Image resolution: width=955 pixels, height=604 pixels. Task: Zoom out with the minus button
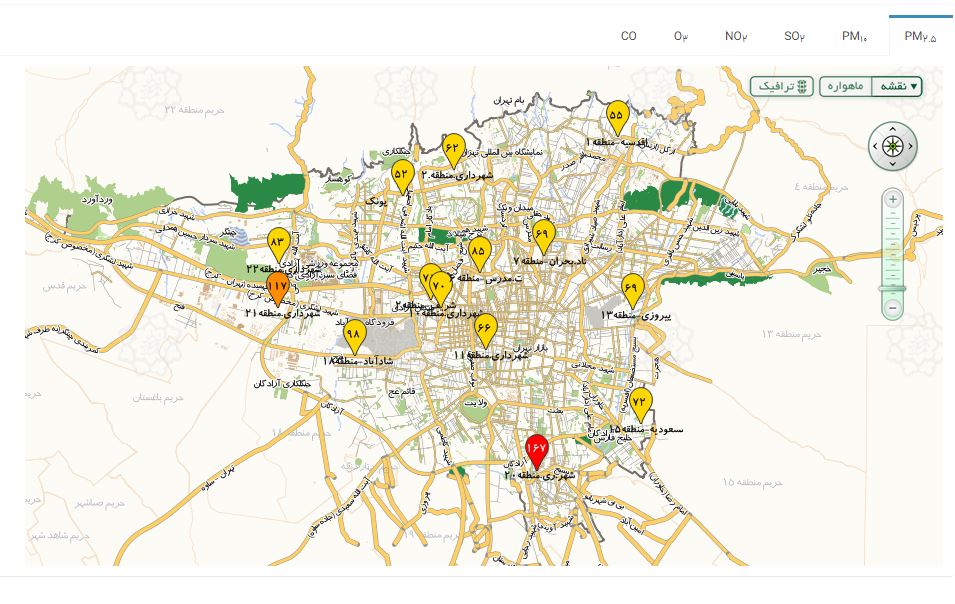click(893, 307)
